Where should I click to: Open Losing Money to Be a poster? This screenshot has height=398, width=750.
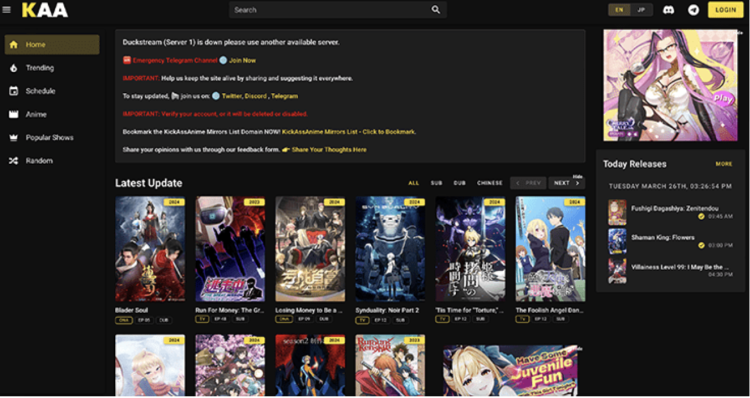point(310,249)
